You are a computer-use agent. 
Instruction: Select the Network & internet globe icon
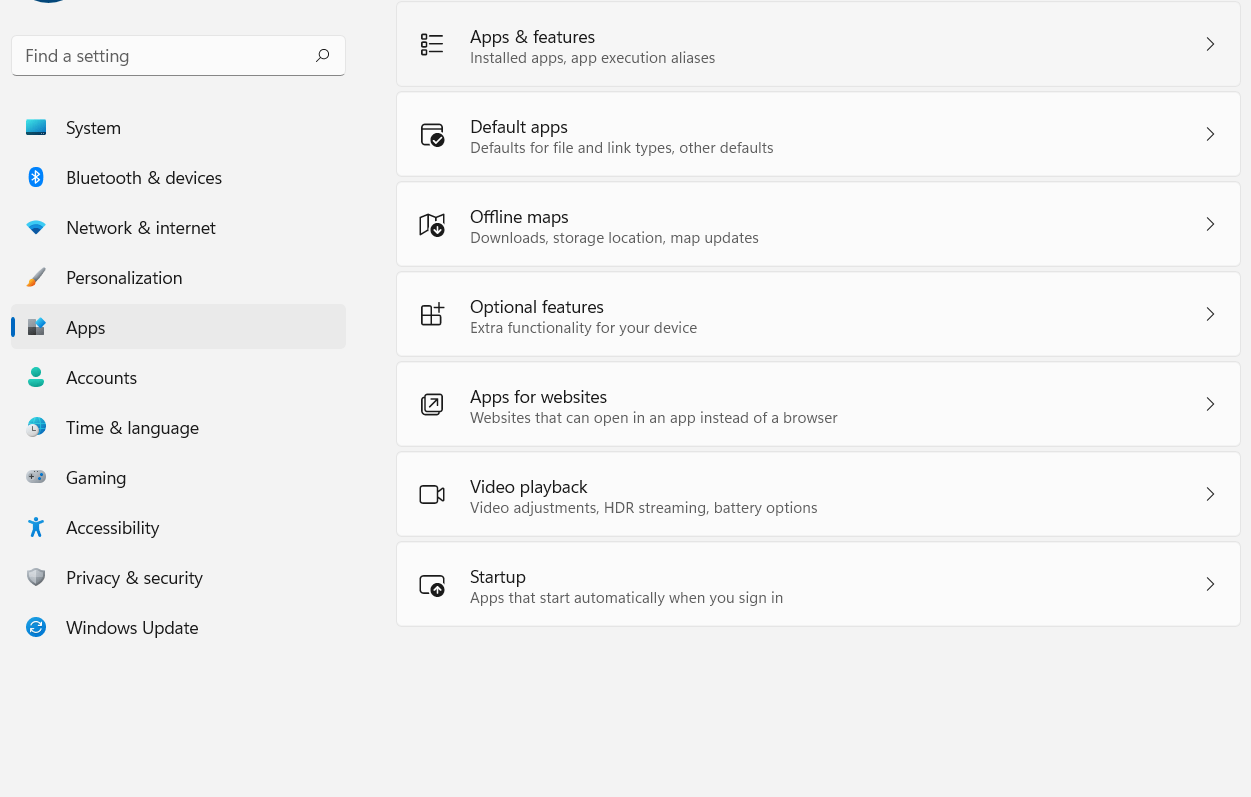[36, 227]
